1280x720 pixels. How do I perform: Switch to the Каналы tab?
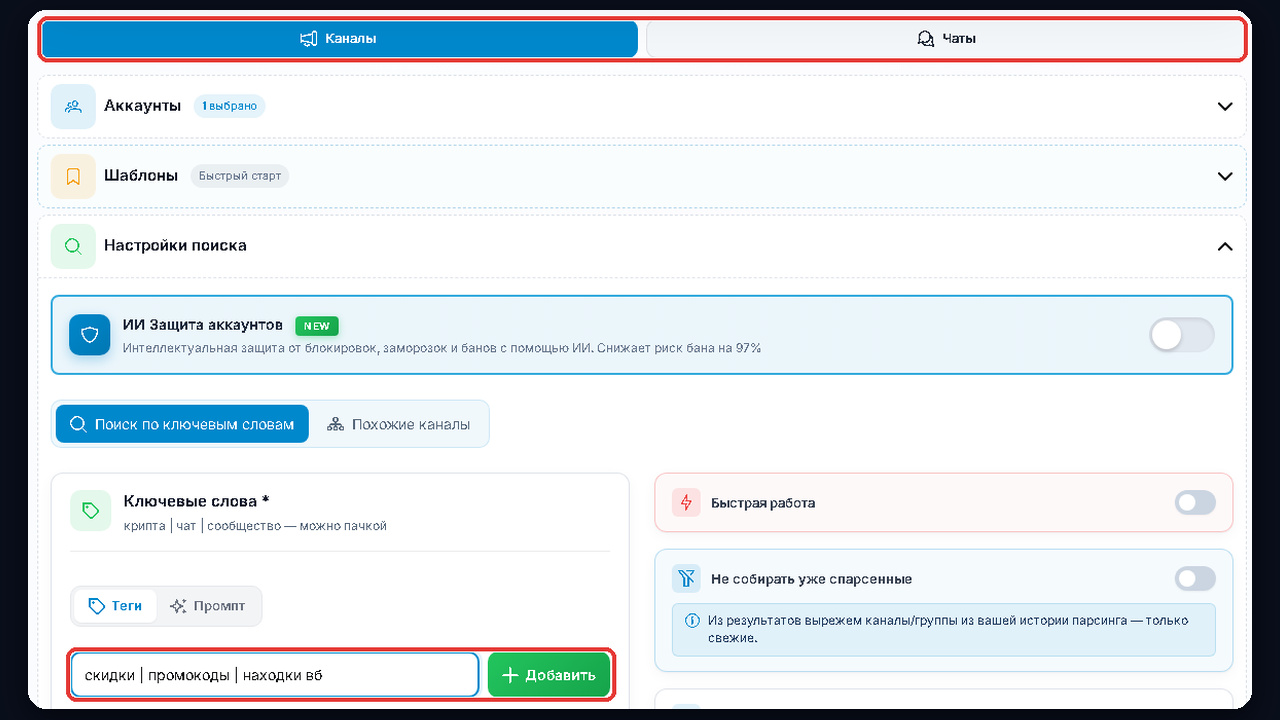click(x=339, y=39)
